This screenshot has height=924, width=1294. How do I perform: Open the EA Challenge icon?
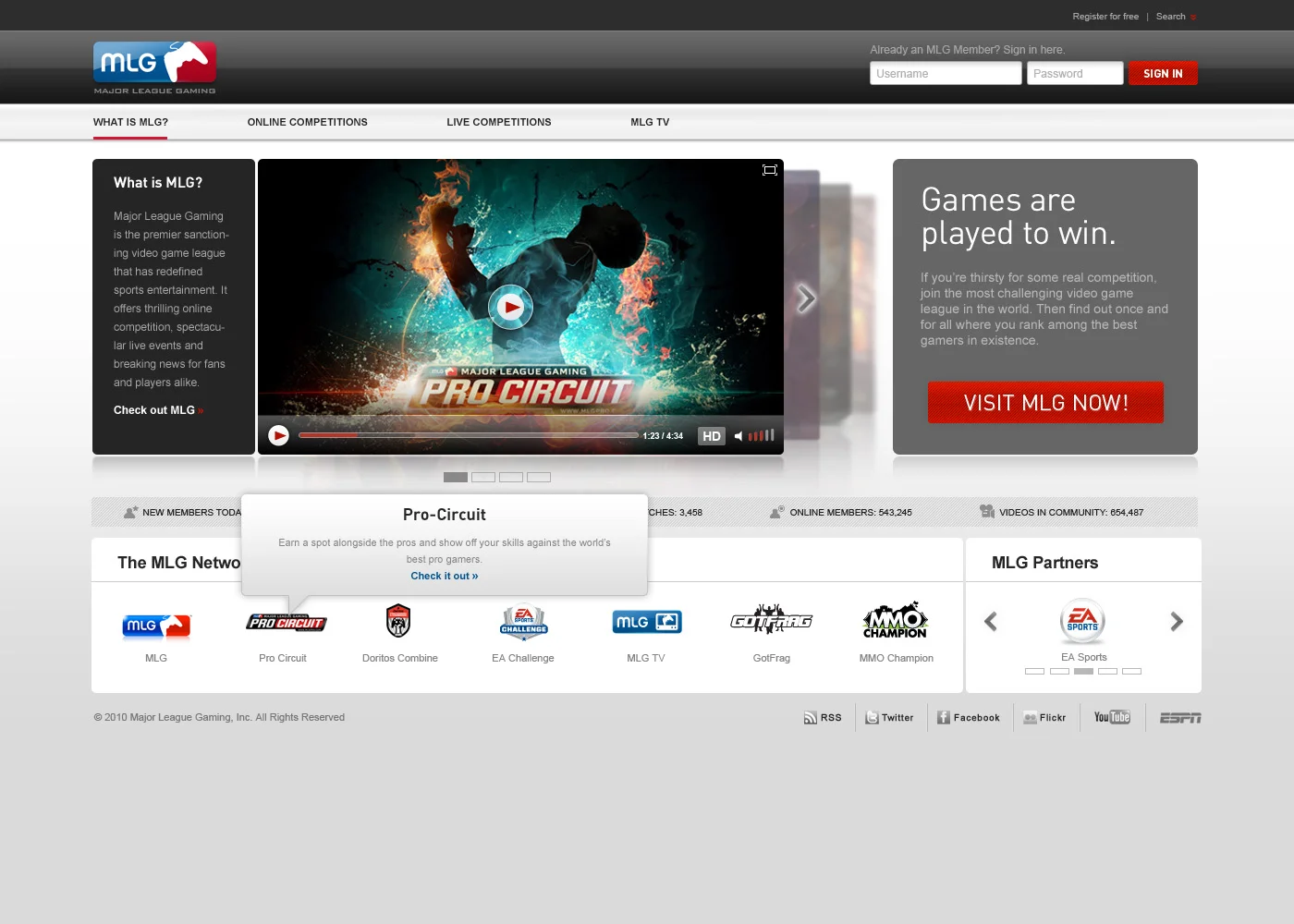[524, 623]
